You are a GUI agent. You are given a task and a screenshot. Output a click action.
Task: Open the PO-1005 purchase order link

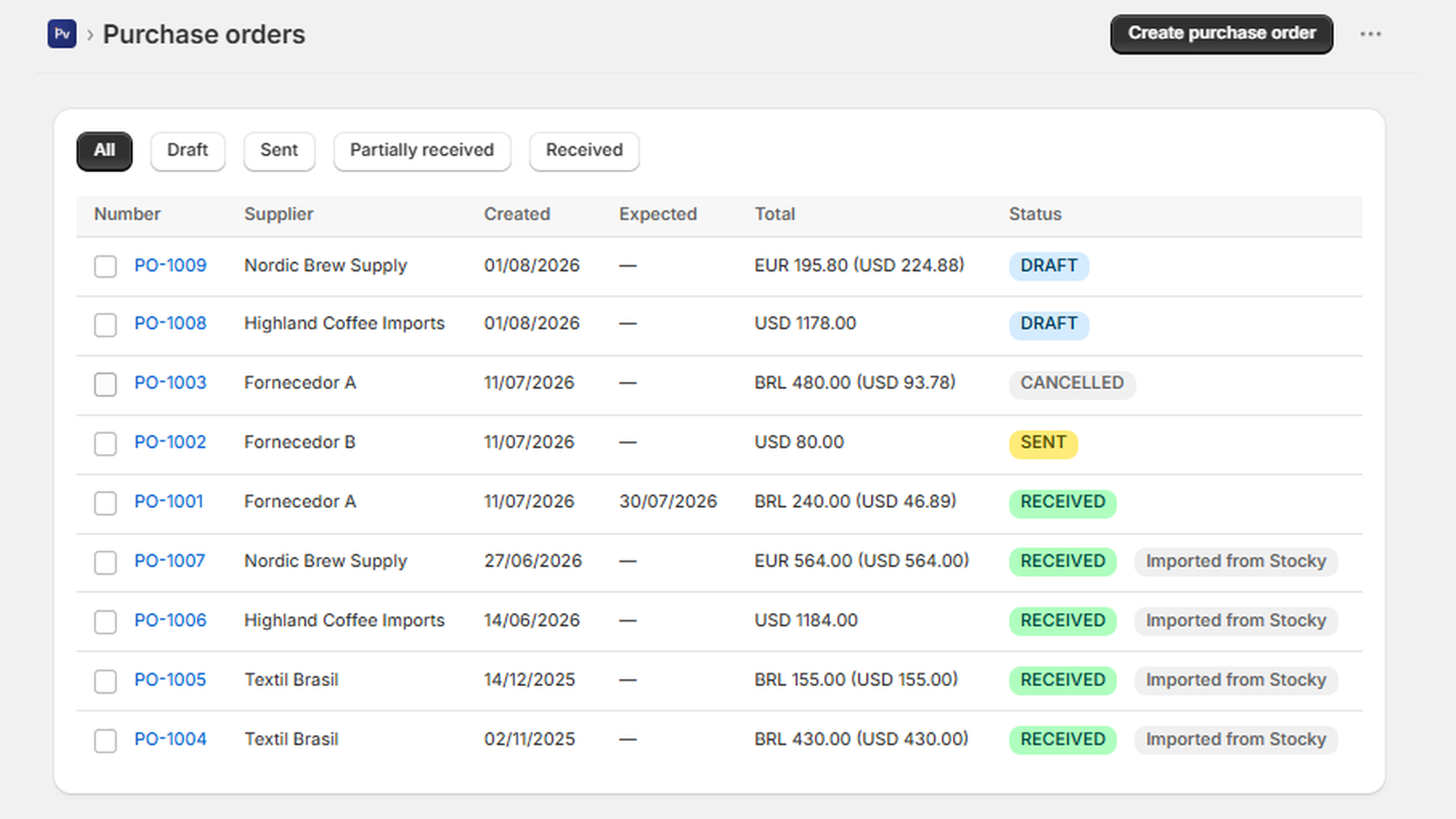(x=170, y=680)
